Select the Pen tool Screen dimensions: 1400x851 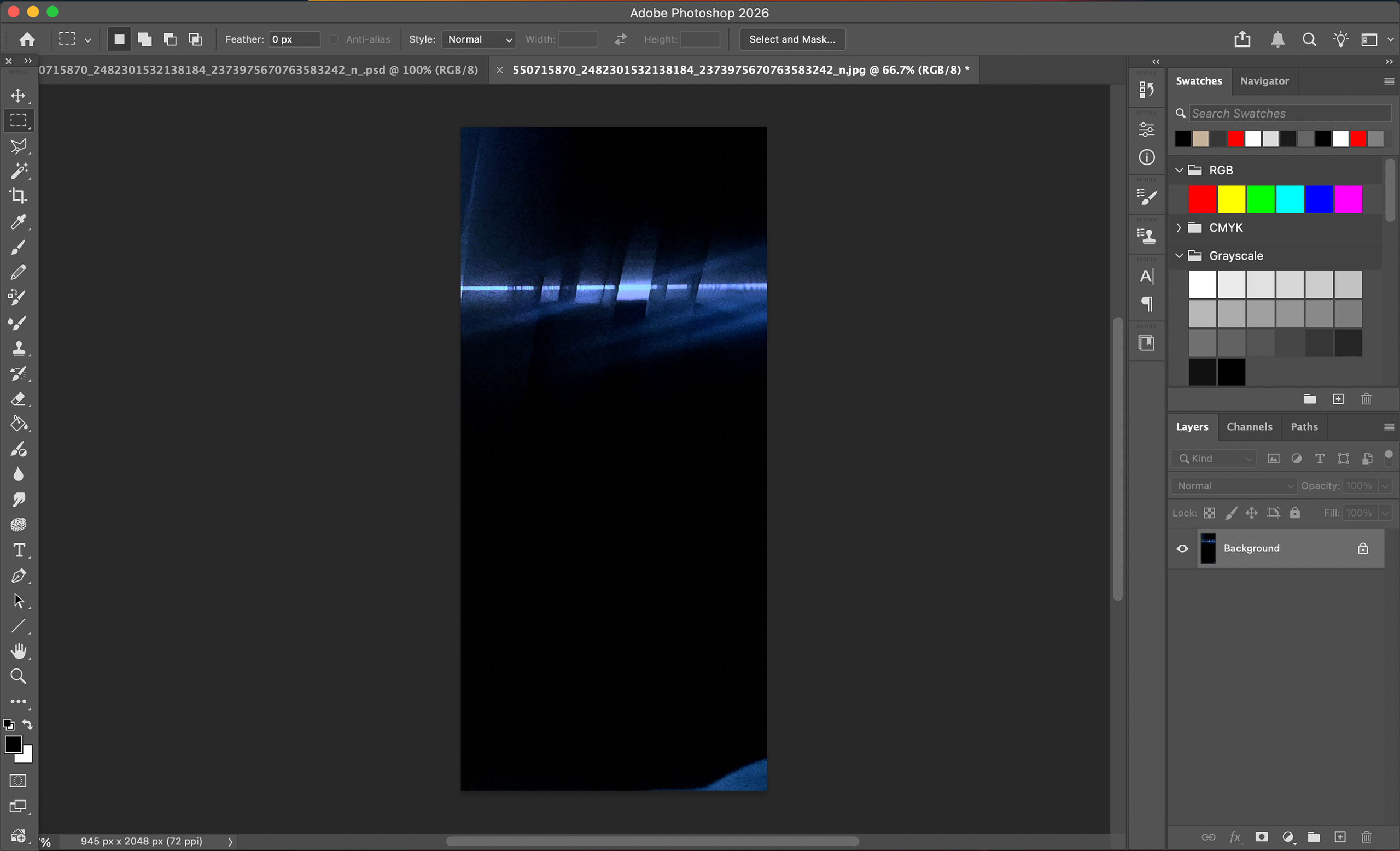pyautogui.click(x=18, y=576)
